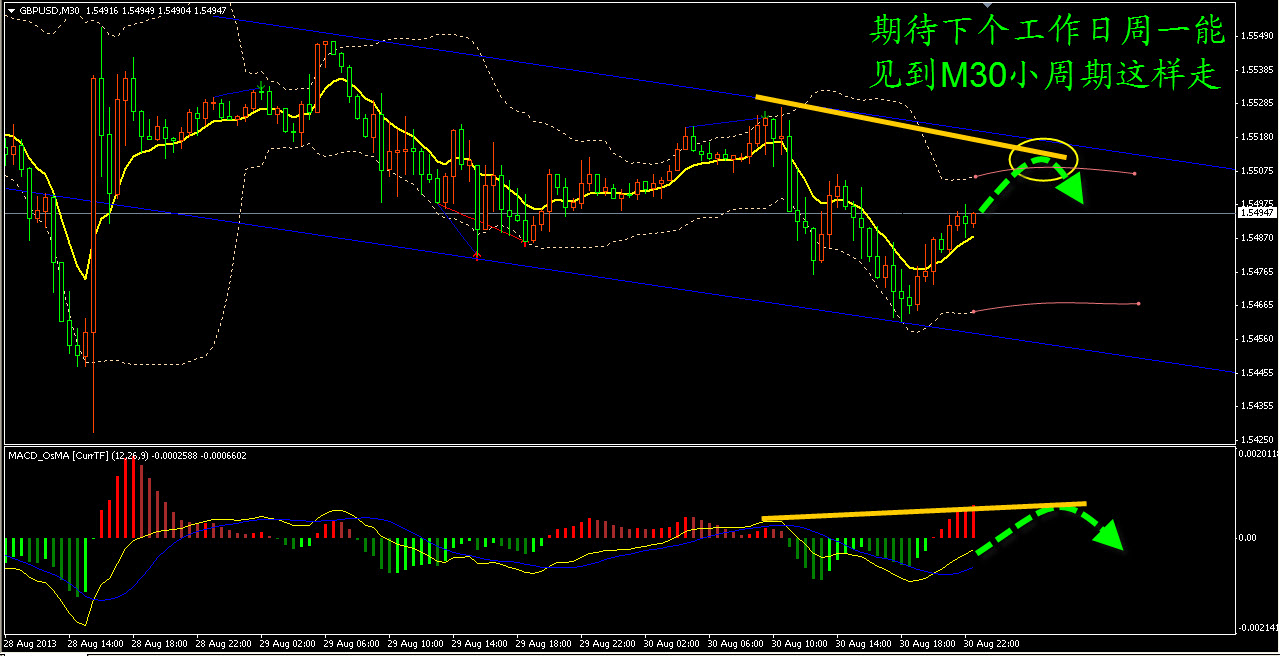Viewport: 1280px width, 656px height.
Task: Click the 1.54765 price scale label
Action: click(1256, 272)
